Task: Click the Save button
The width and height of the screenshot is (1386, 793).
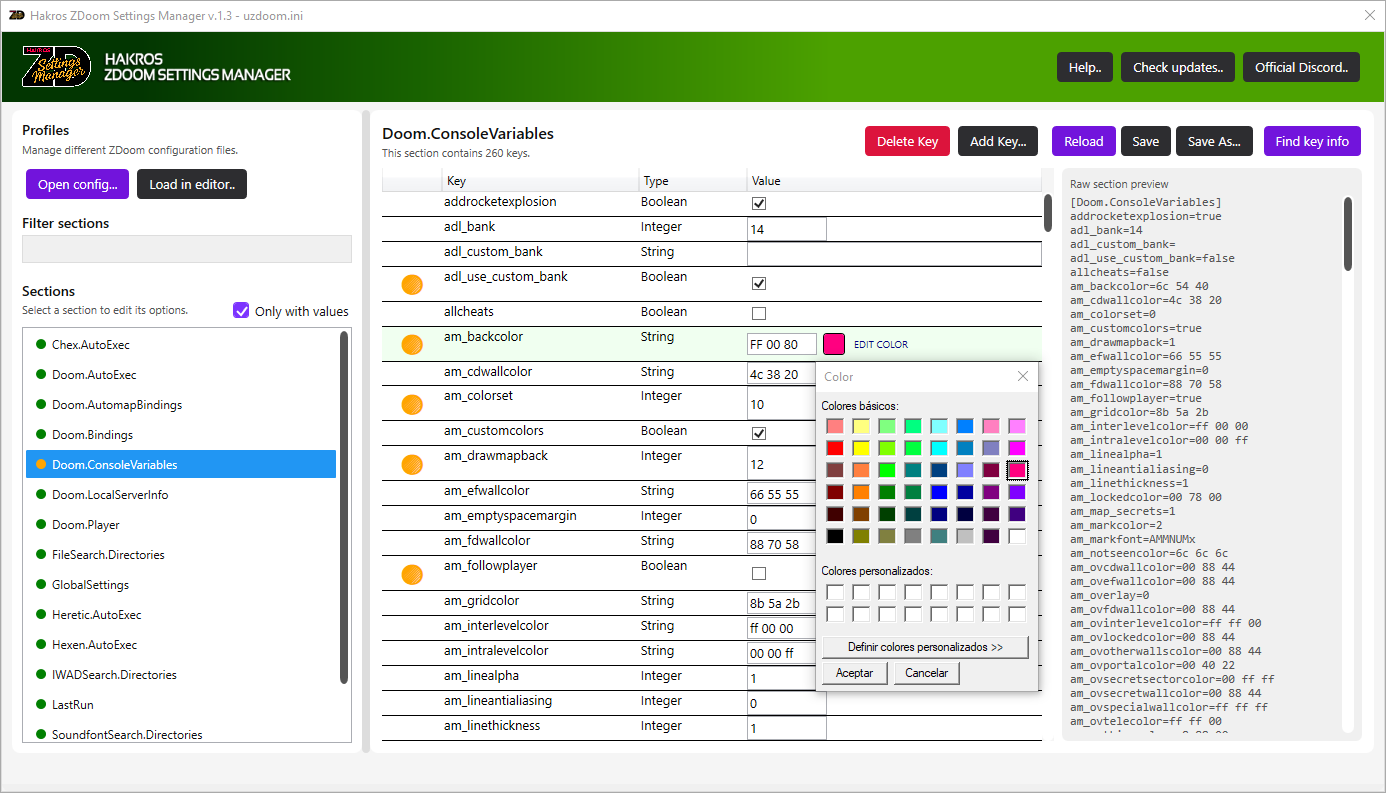Action: pyautogui.click(x=1146, y=141)
